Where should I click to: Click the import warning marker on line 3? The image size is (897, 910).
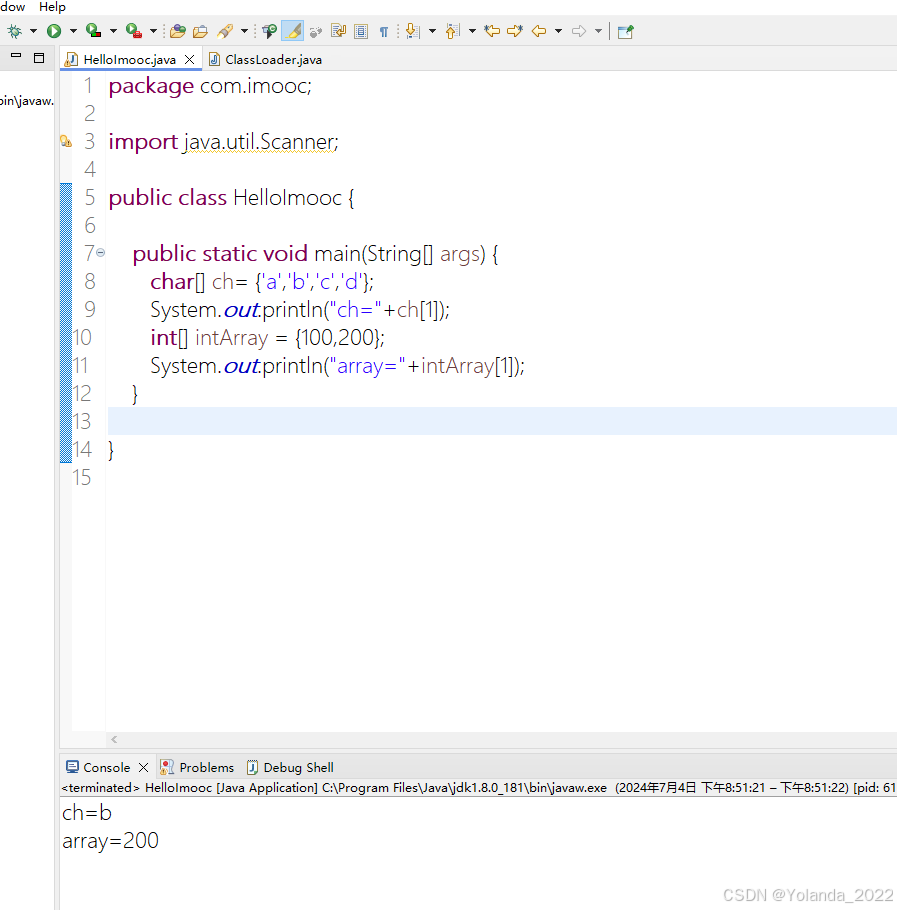click(x=66, y=141)
